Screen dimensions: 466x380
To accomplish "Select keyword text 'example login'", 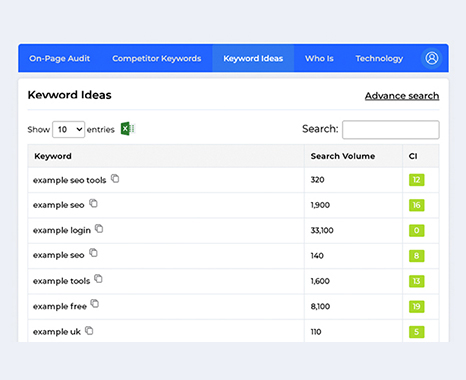I will tap(62, 230).
